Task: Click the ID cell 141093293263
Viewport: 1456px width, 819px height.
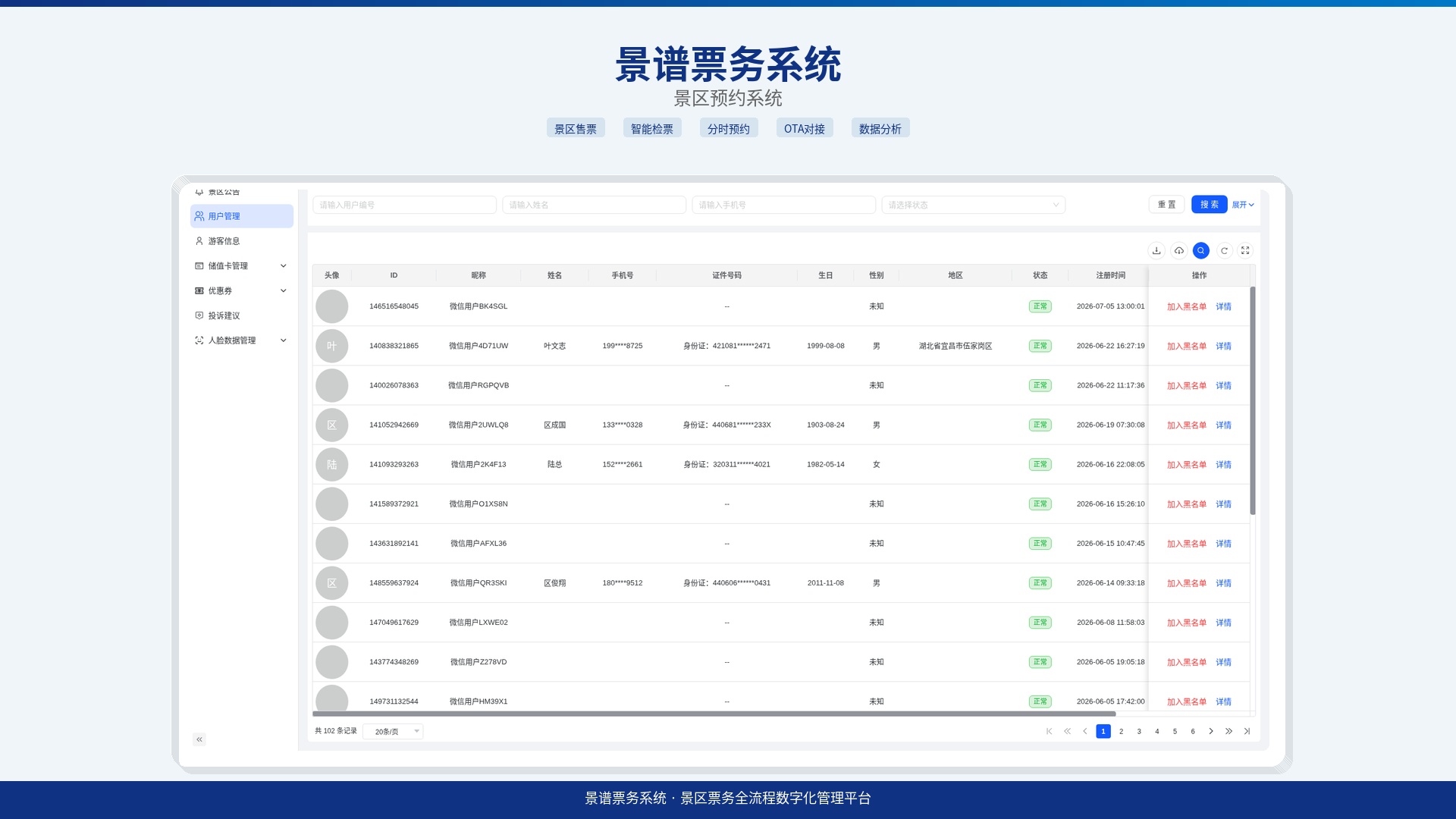Action: (x=394, y=464)
